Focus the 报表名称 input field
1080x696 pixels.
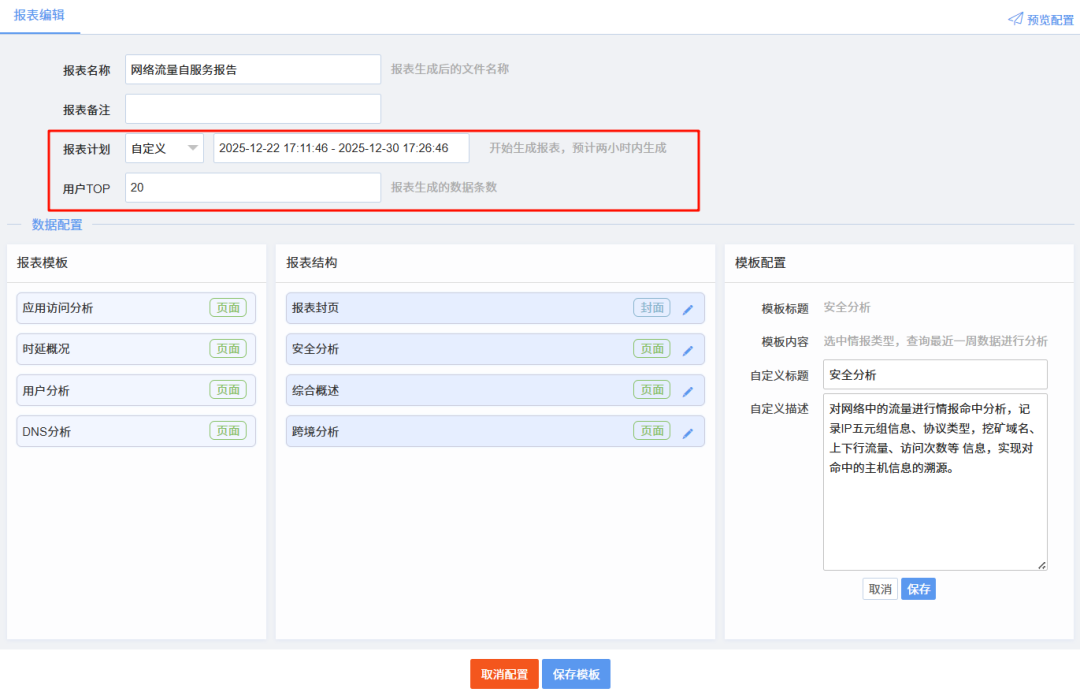[253, 70]
